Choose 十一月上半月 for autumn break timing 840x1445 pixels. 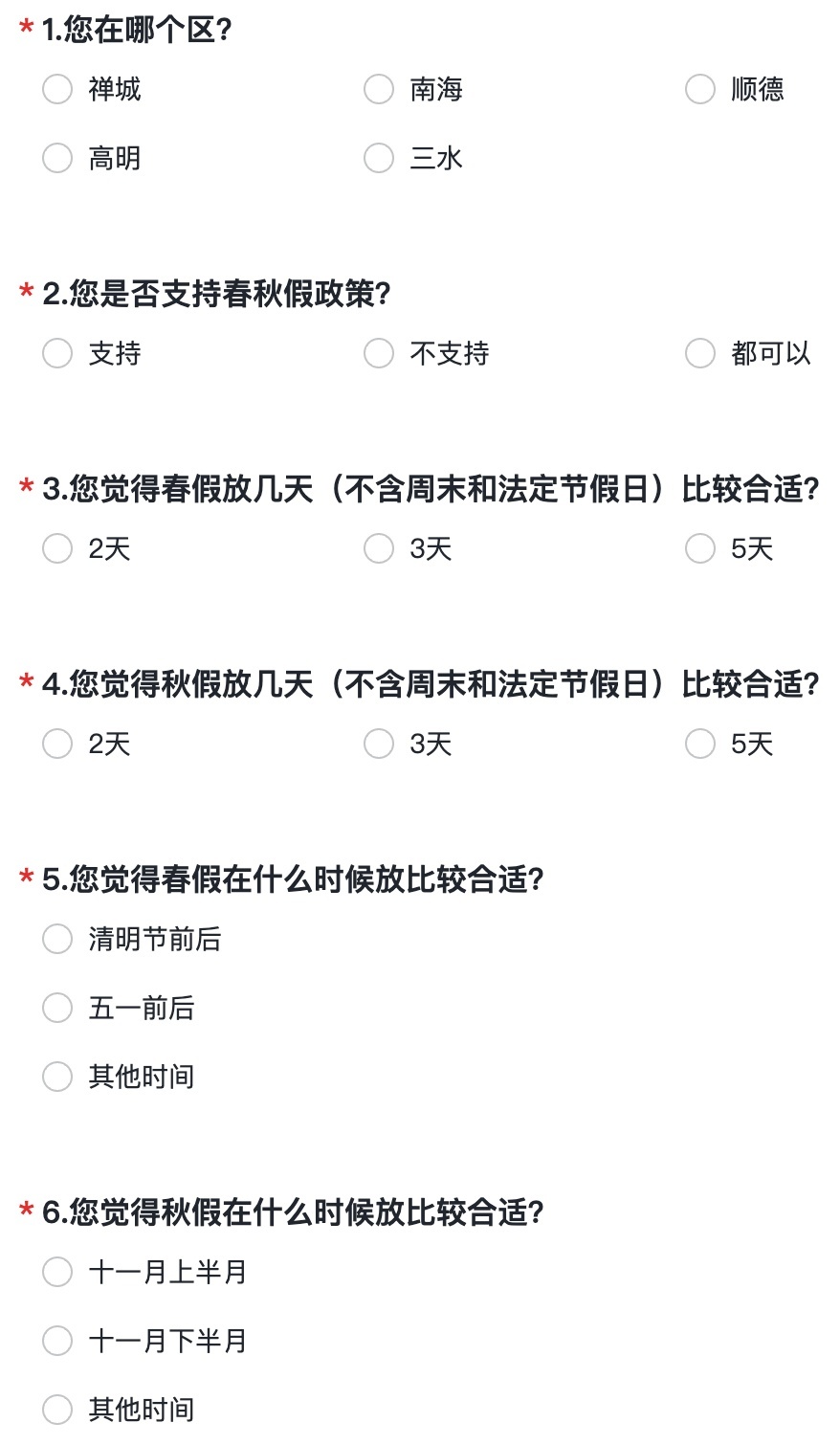[57, 1273]
